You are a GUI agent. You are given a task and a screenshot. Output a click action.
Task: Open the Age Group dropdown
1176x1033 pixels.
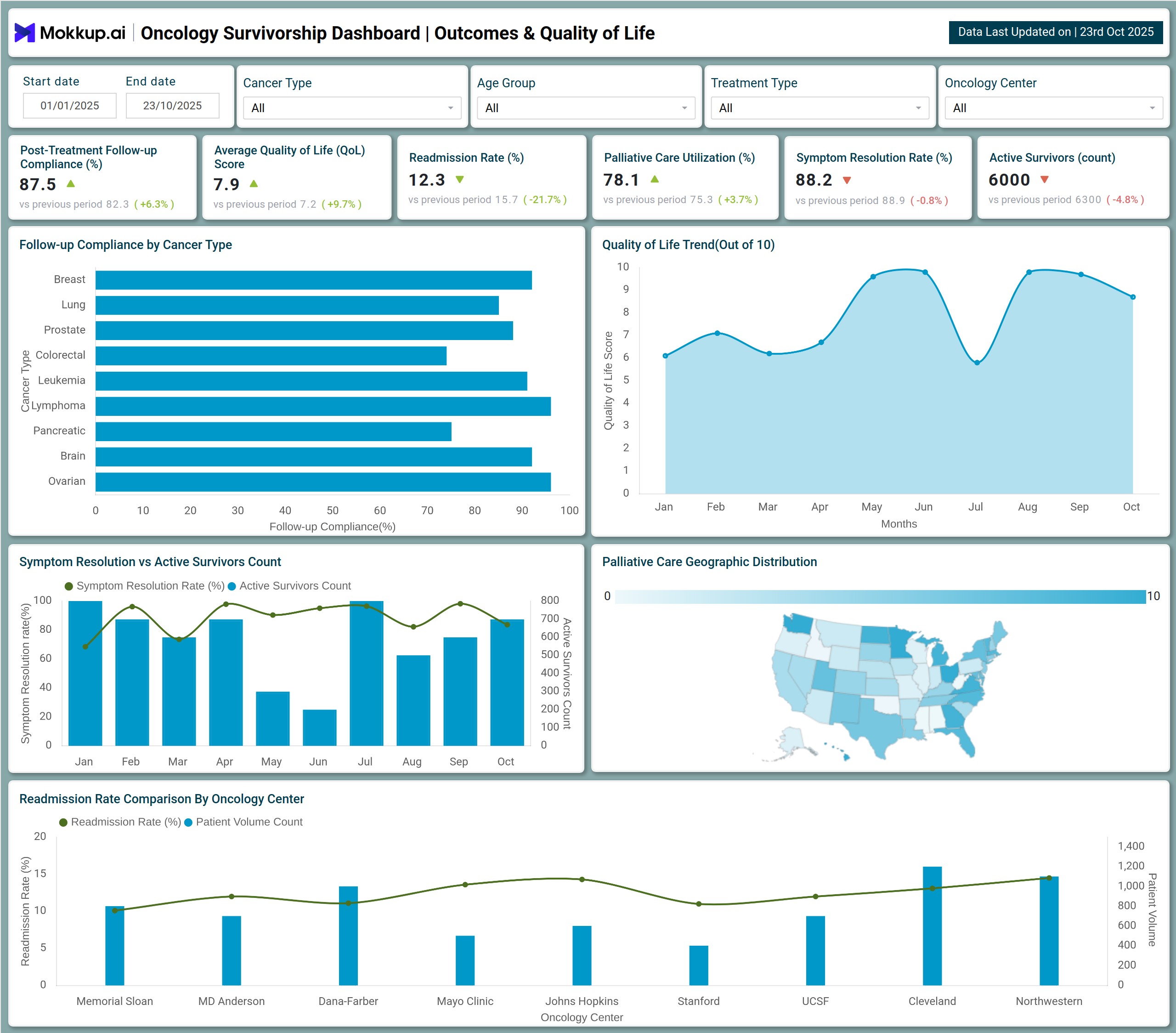click(586, 108)
